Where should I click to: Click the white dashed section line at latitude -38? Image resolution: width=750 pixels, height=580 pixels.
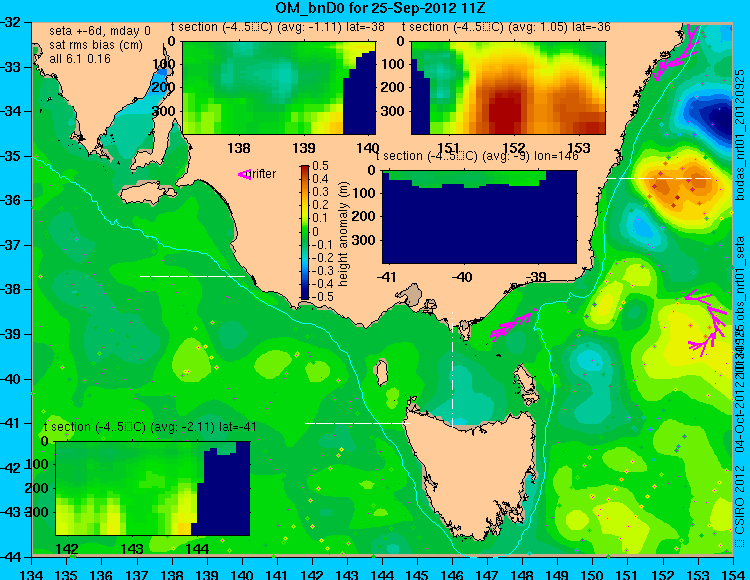pyautogui.click(x=192, y=276)
